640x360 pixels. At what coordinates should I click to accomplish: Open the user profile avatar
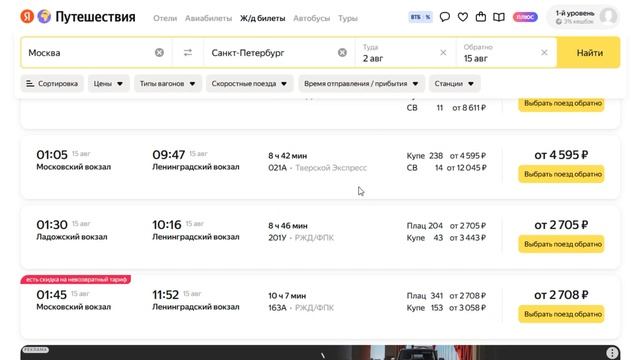[609, 17]
